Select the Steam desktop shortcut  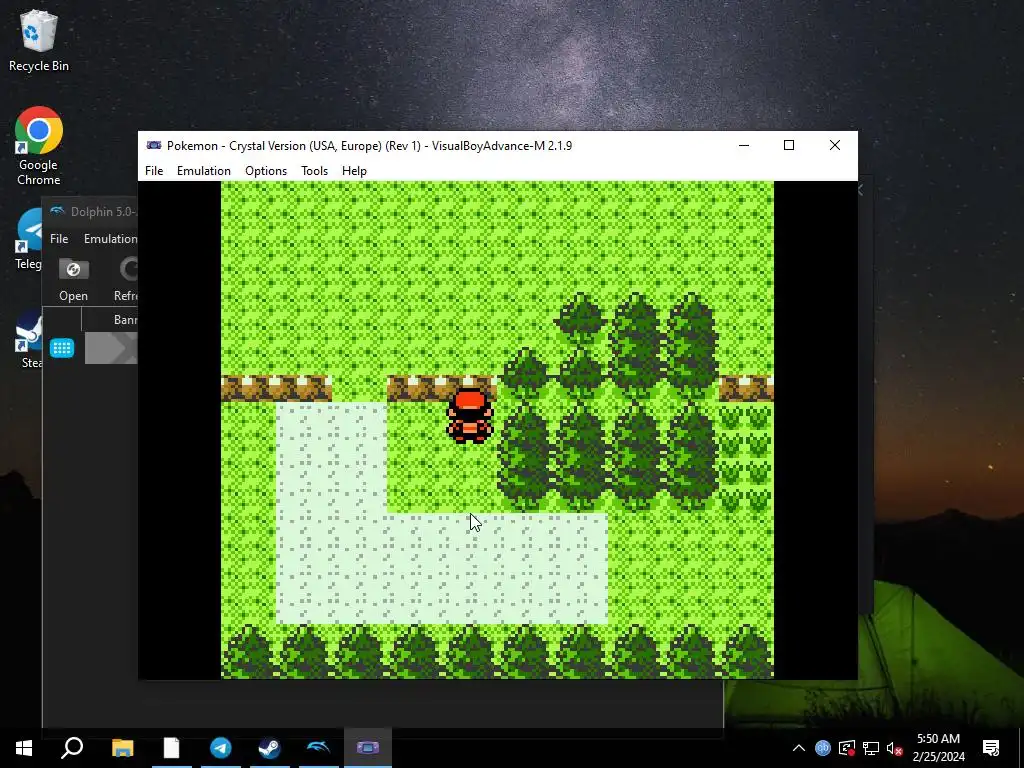[x=29, y=340]
